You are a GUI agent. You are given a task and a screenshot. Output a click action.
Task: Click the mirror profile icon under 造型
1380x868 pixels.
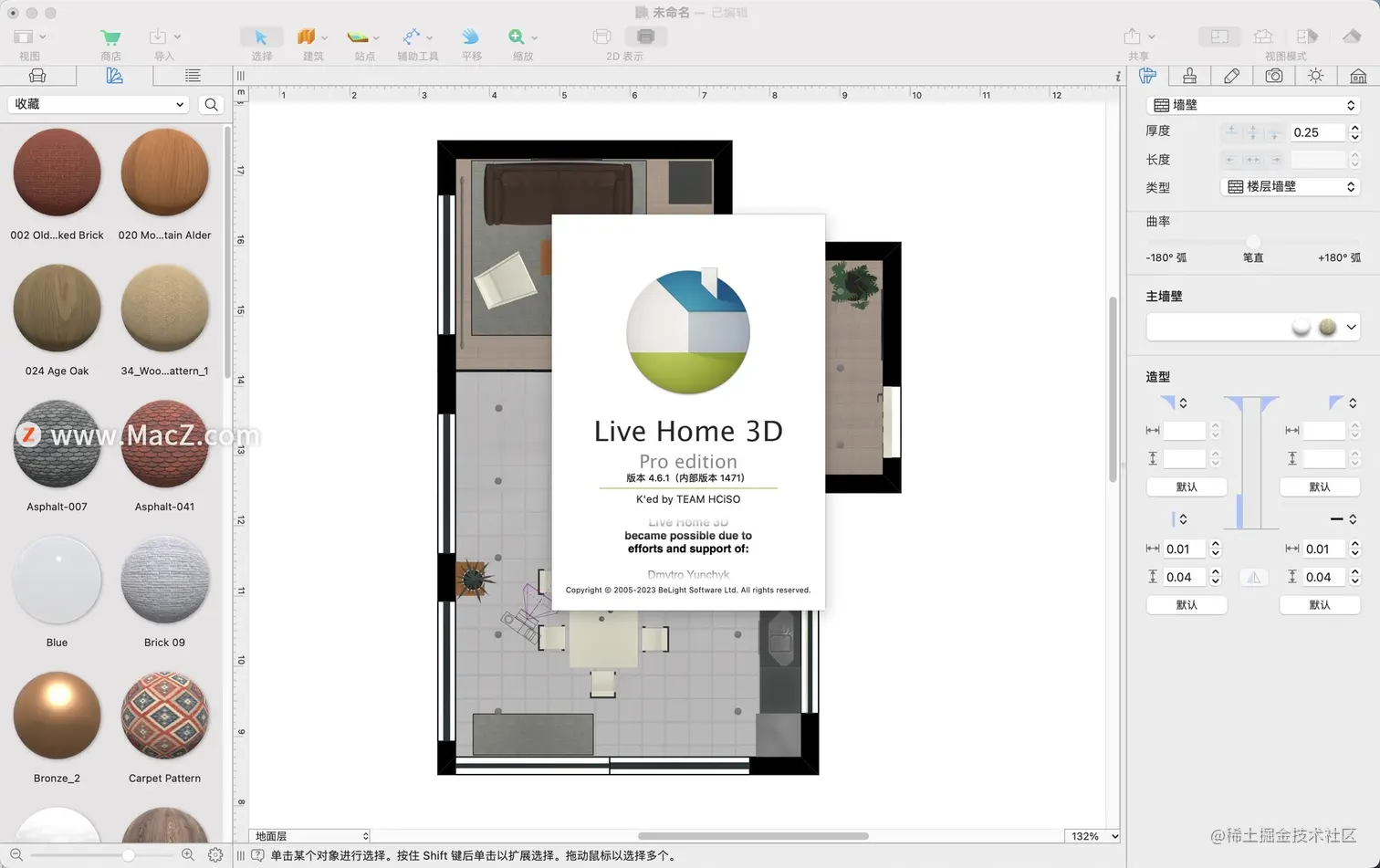[x=1253, y=577]
